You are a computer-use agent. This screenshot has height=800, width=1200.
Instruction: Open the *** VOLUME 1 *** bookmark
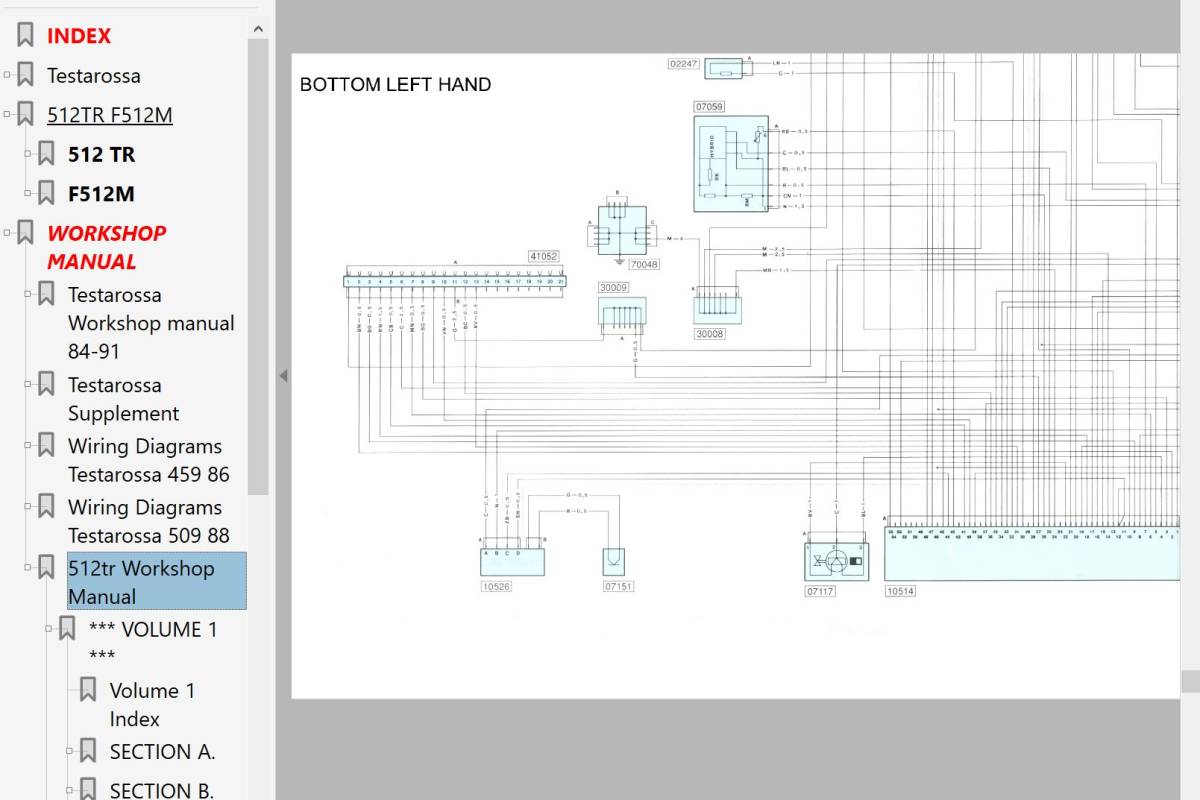point(153,642)
